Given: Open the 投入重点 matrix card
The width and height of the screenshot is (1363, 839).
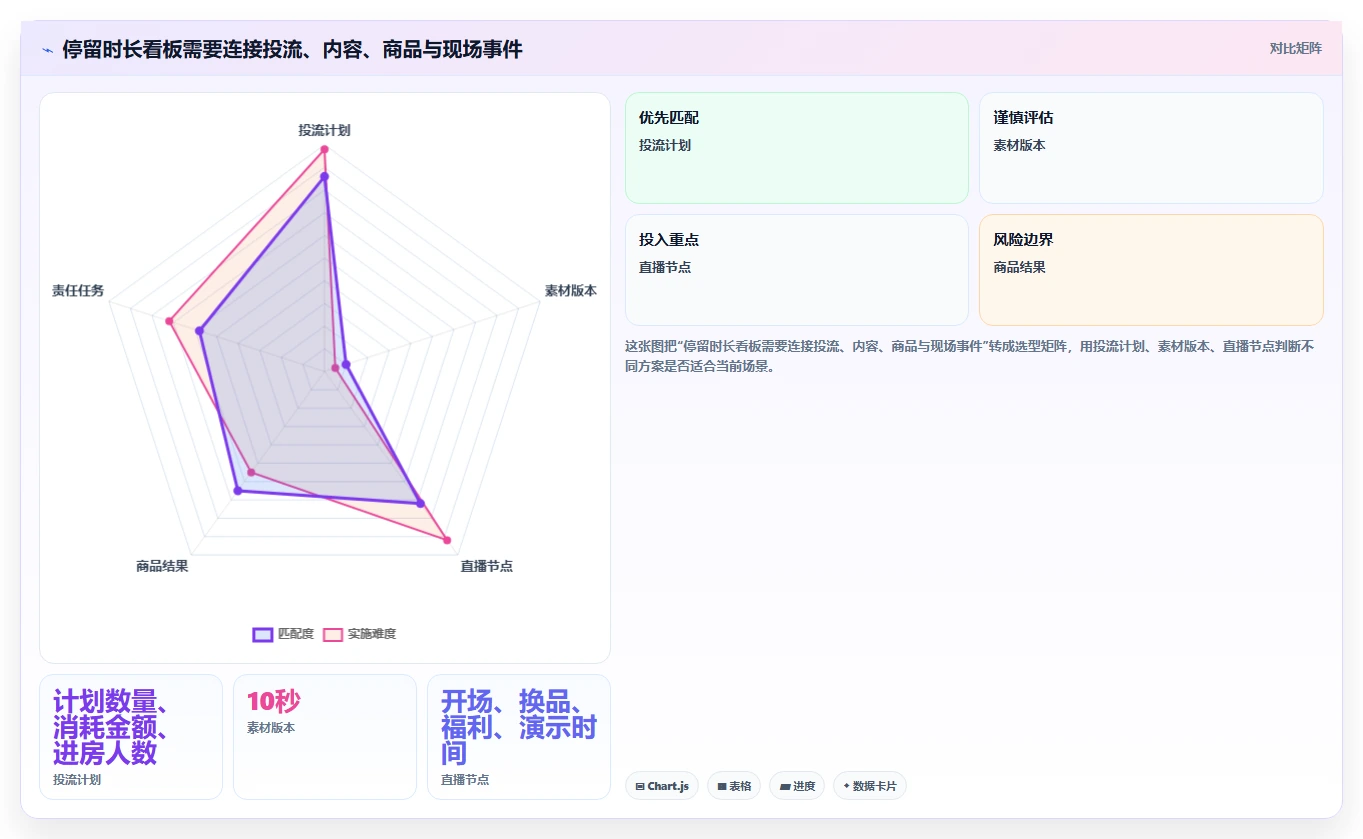Looking at the screenshot, I should click(x=797, y=270).
